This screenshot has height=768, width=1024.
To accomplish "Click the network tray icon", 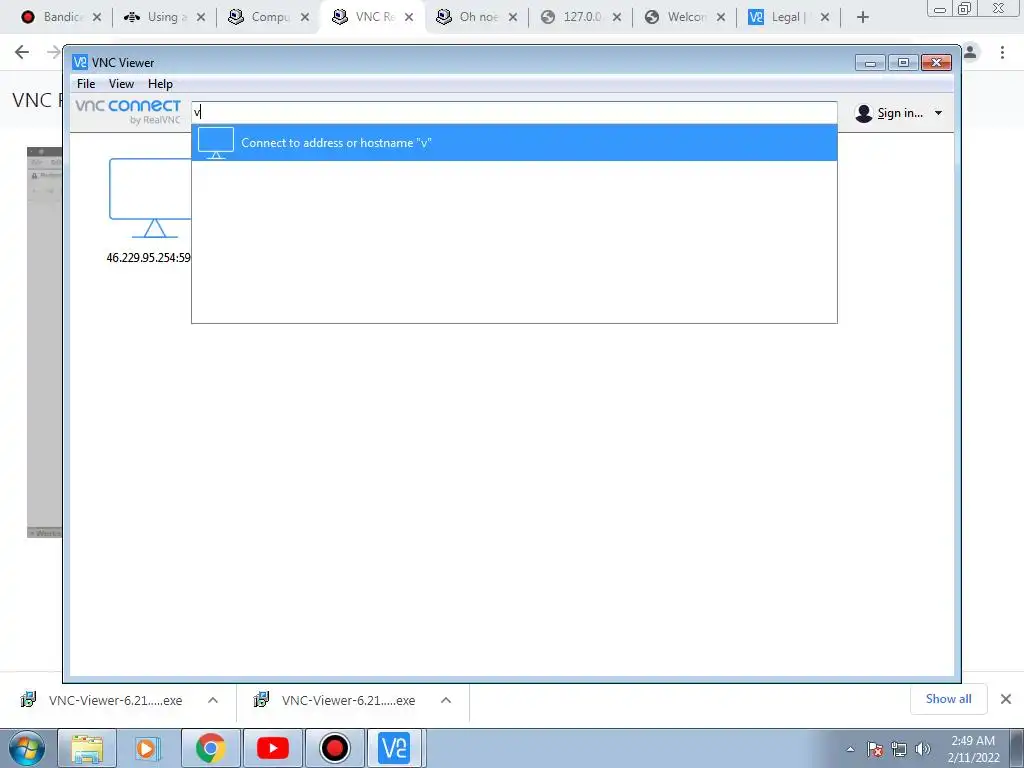I will tap(899, 749).
